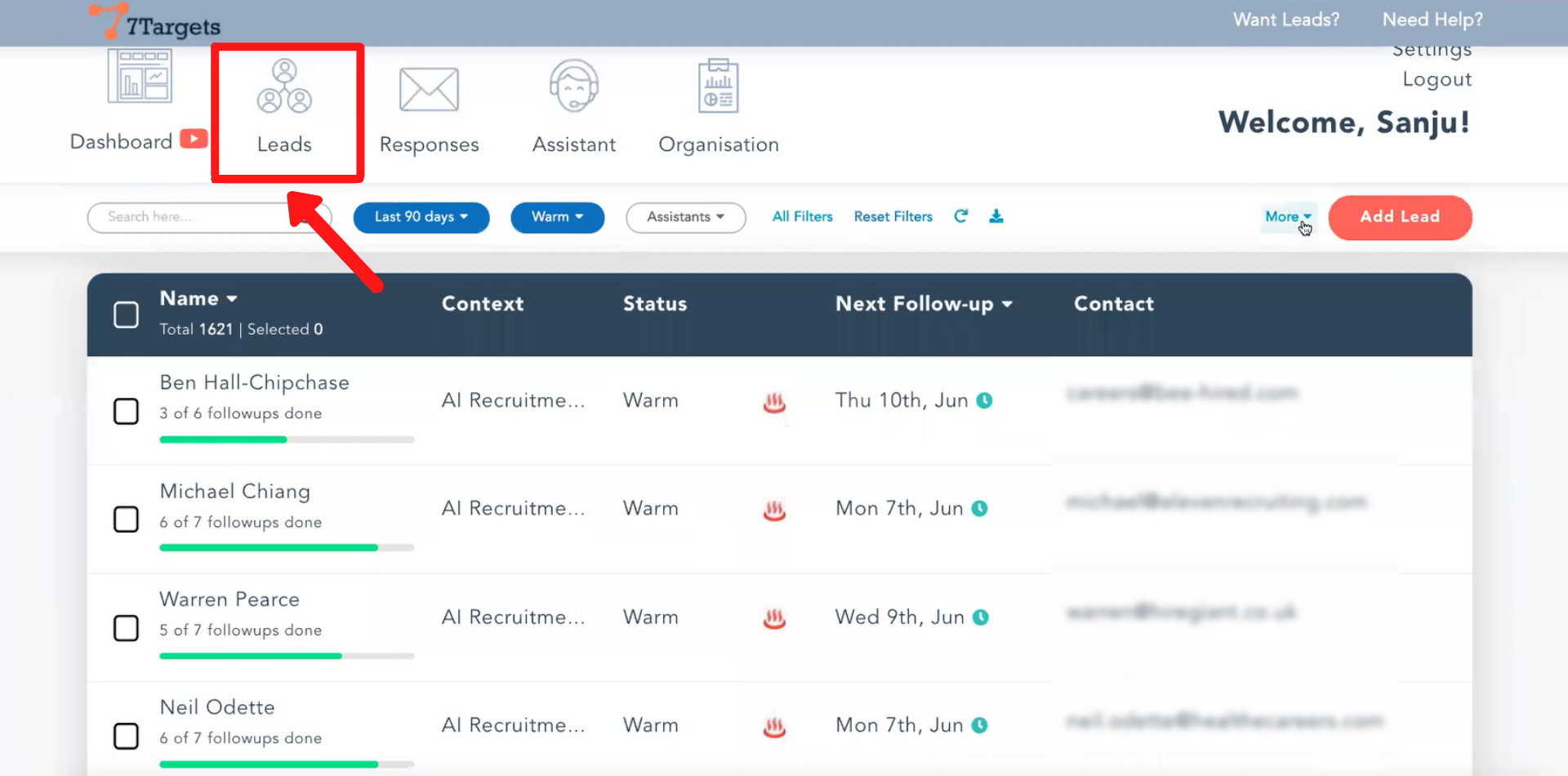The width and height of the screenshot is (1568, 776).
Task: Expand the Assistants filter dropdown
Action: pyautogui.click(x=685, y=217)
